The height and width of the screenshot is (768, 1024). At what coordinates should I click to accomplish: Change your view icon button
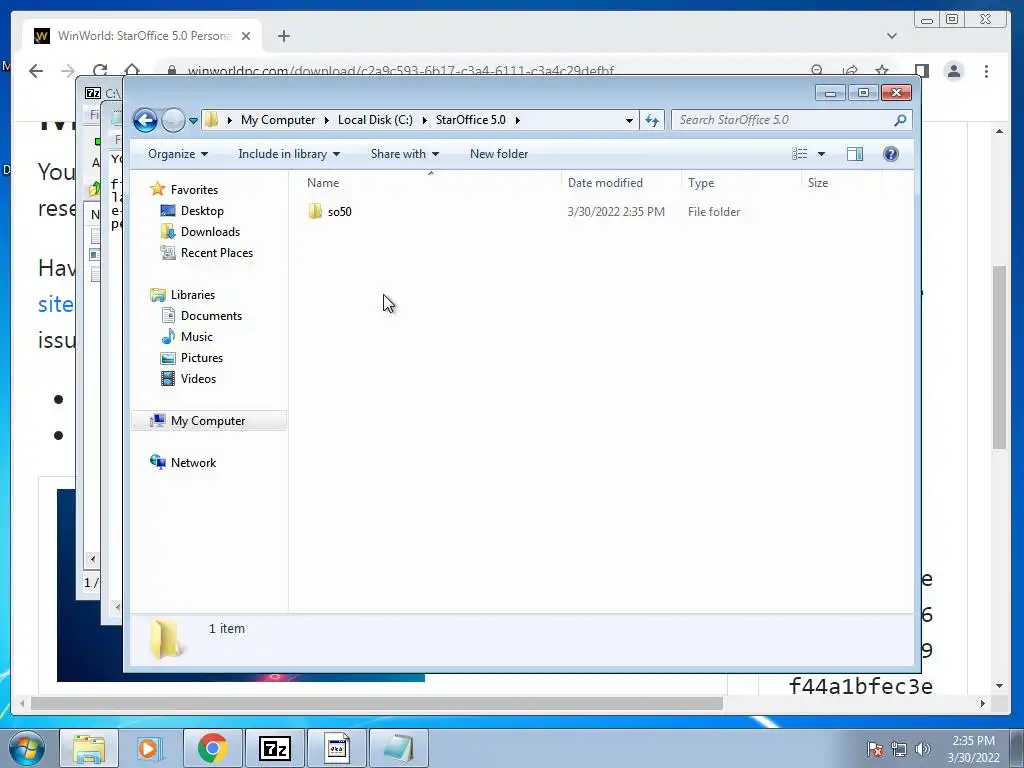[800, 154]
